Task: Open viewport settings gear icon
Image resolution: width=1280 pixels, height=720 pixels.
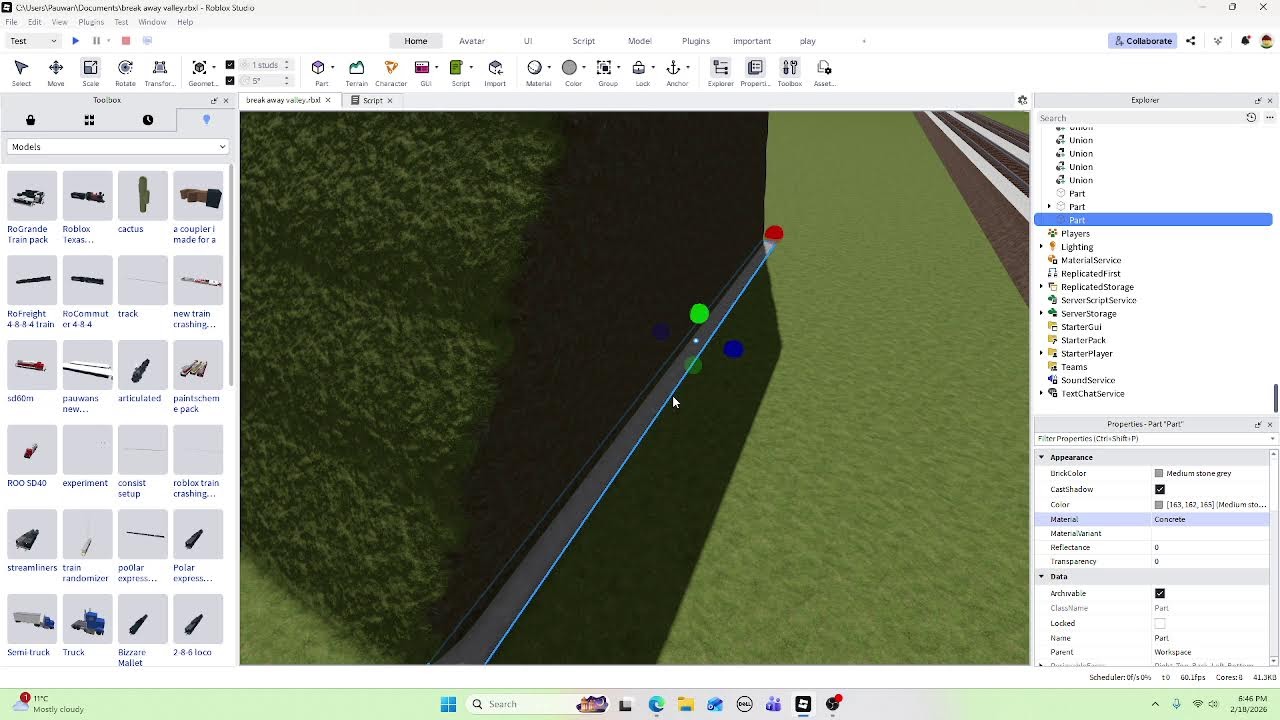Action: (1022, 100)
